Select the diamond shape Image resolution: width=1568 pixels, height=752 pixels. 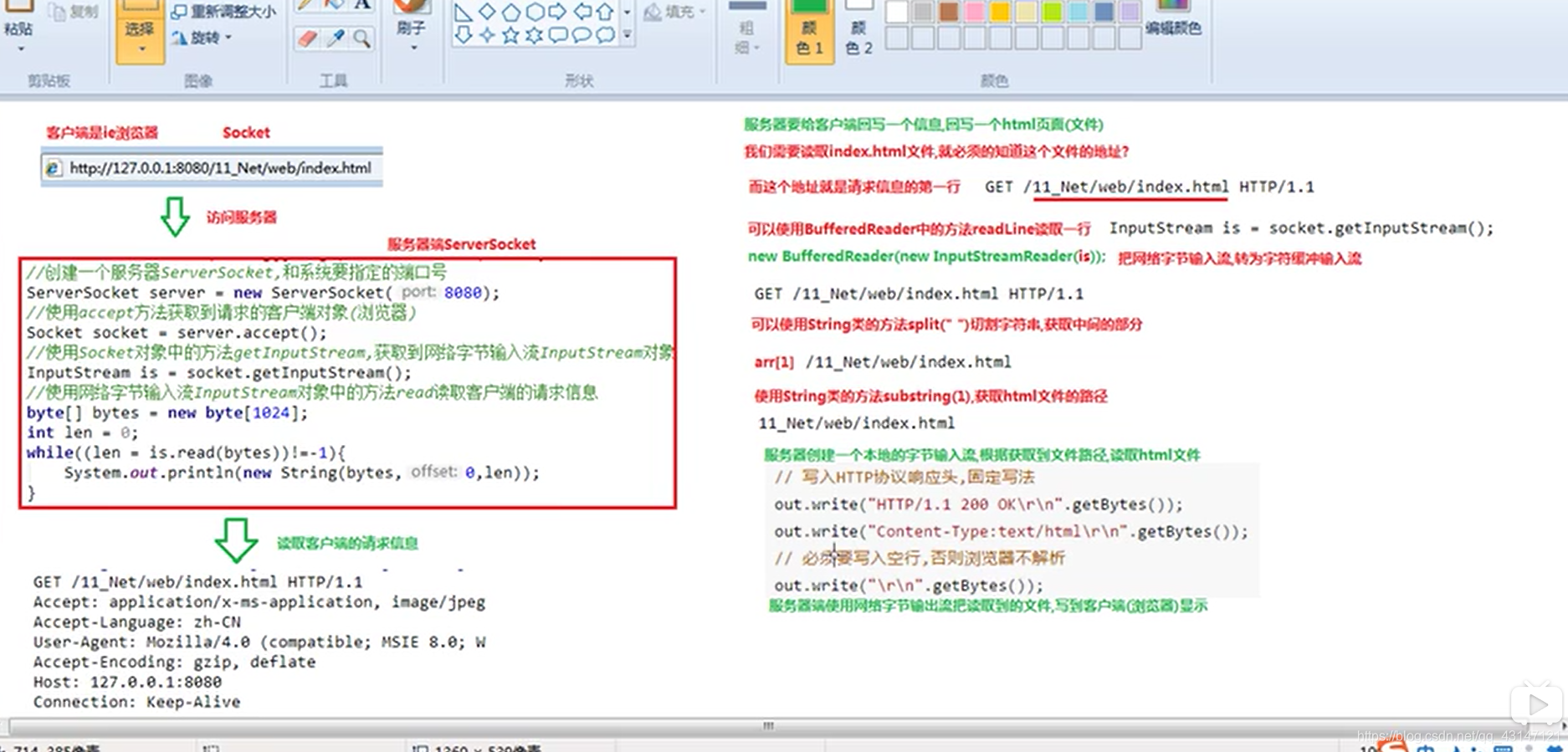click(x=487, y=12)
